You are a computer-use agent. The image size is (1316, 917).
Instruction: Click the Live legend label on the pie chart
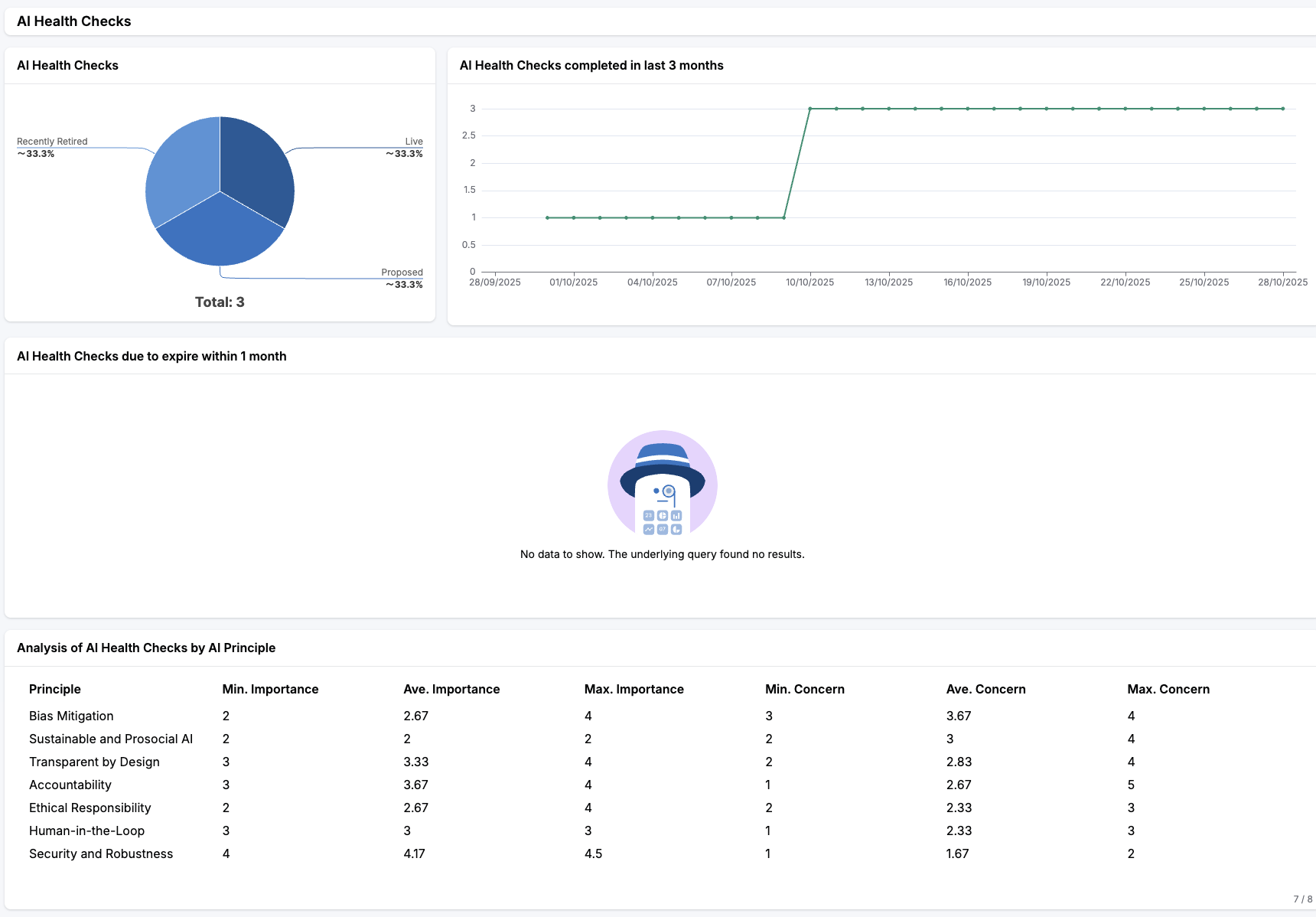point(413,141)
